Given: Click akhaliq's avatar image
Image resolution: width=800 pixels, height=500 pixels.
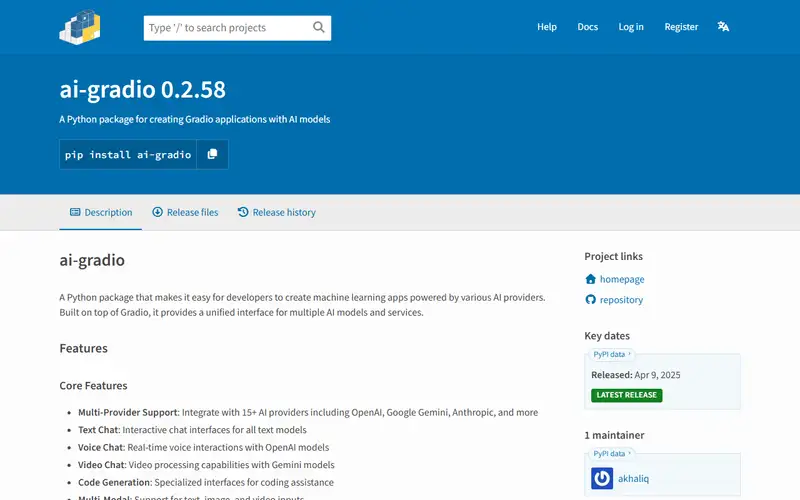Looking at the screenshot, I should coord(602,479).
